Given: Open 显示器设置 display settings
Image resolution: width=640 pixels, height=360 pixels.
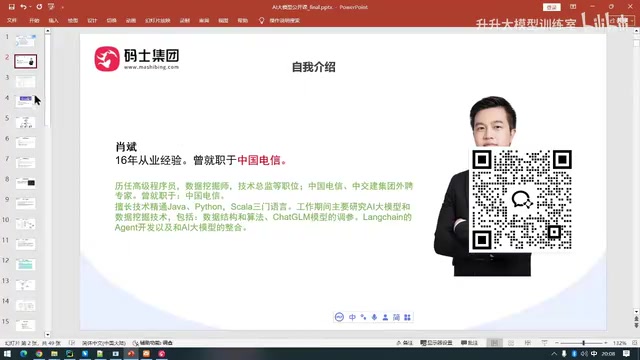Looking at the screenshot, I should pyautogui.click(x=436, y=343).
